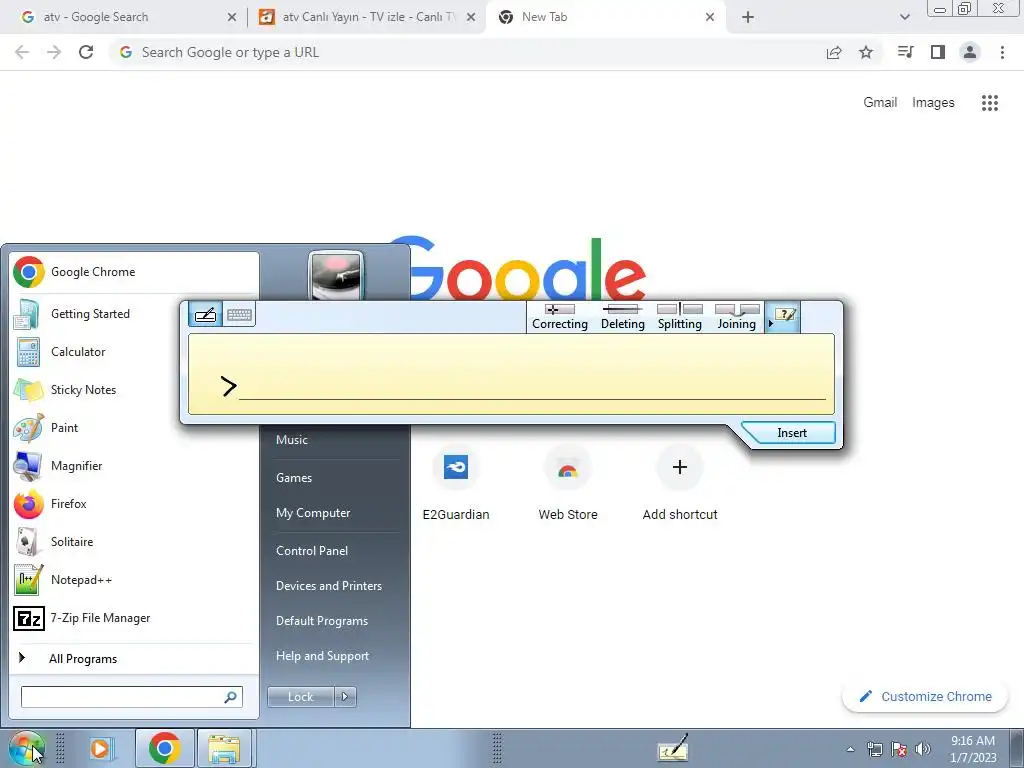Image resolution: width=1024 pixels, height=768 pixels.
Task: Click the Add shortcut button
Action: (680, 485)
